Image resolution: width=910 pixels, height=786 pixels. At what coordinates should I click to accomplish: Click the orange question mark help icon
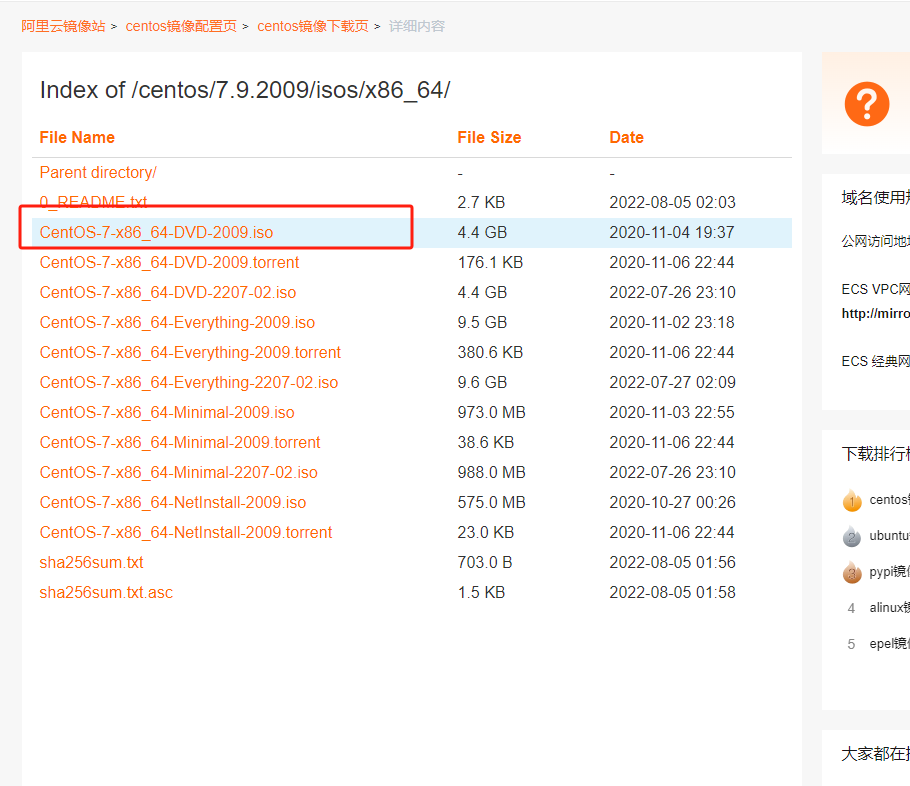point(866,104)
